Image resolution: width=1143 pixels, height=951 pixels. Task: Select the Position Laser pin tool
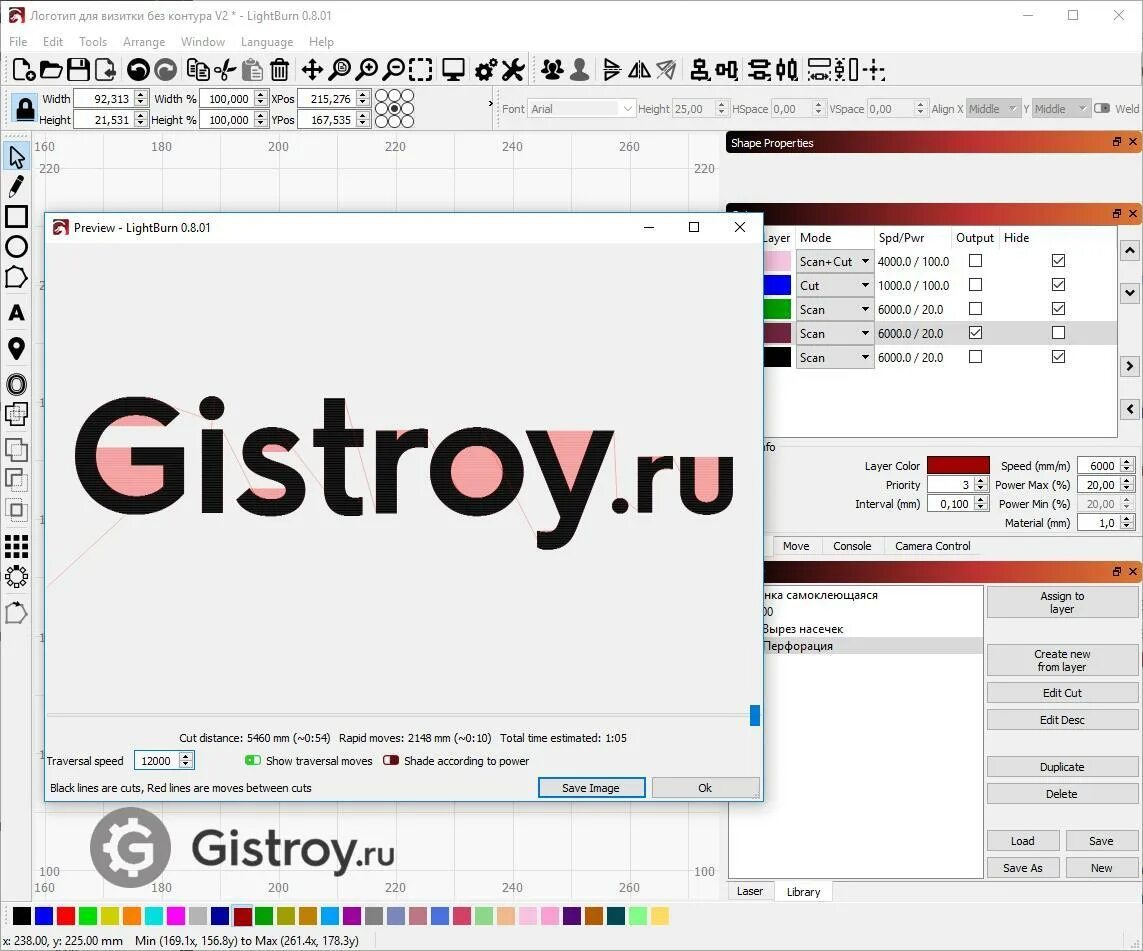[16, 349]
